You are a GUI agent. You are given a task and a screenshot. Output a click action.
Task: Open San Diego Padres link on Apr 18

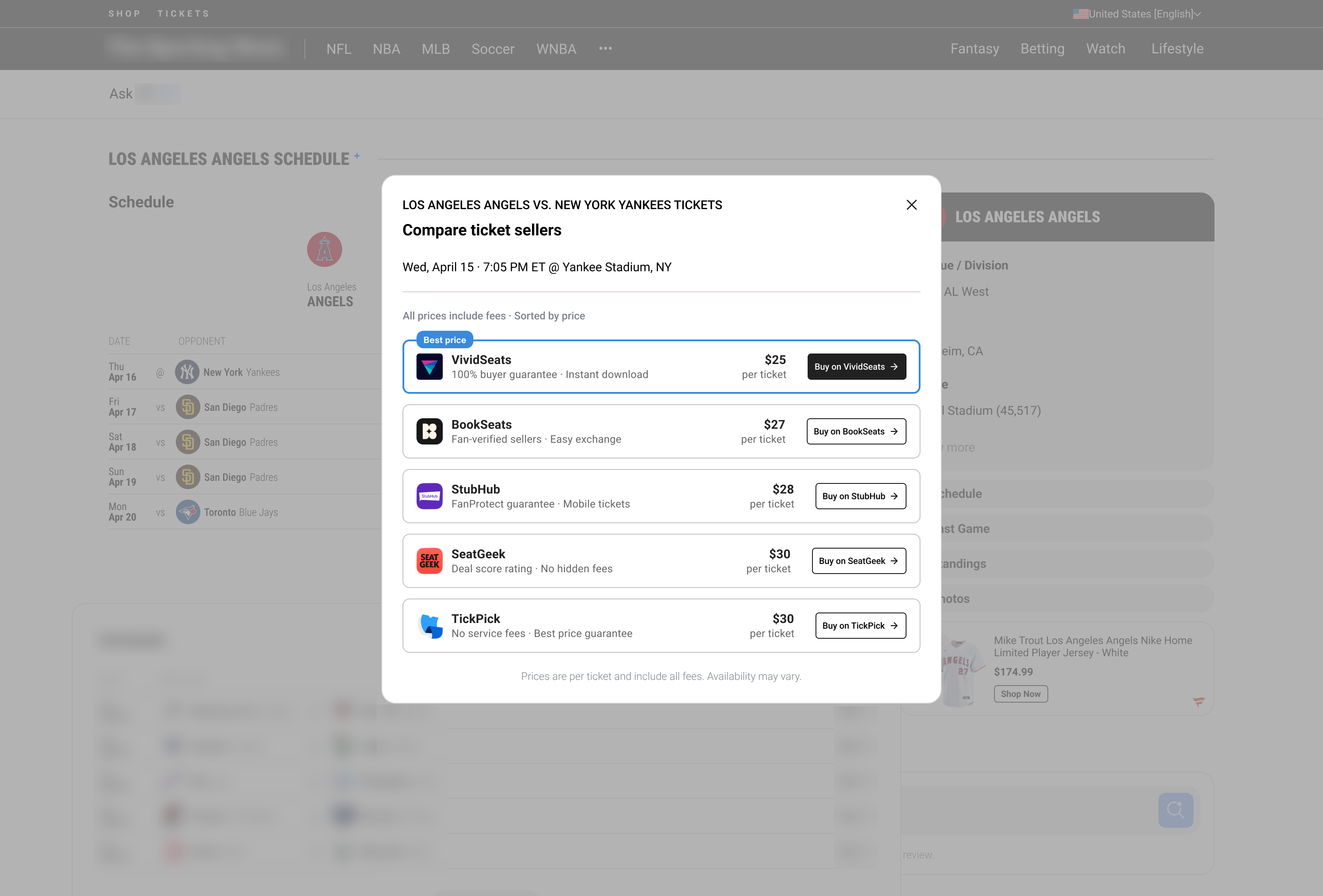tap(241, 442)
